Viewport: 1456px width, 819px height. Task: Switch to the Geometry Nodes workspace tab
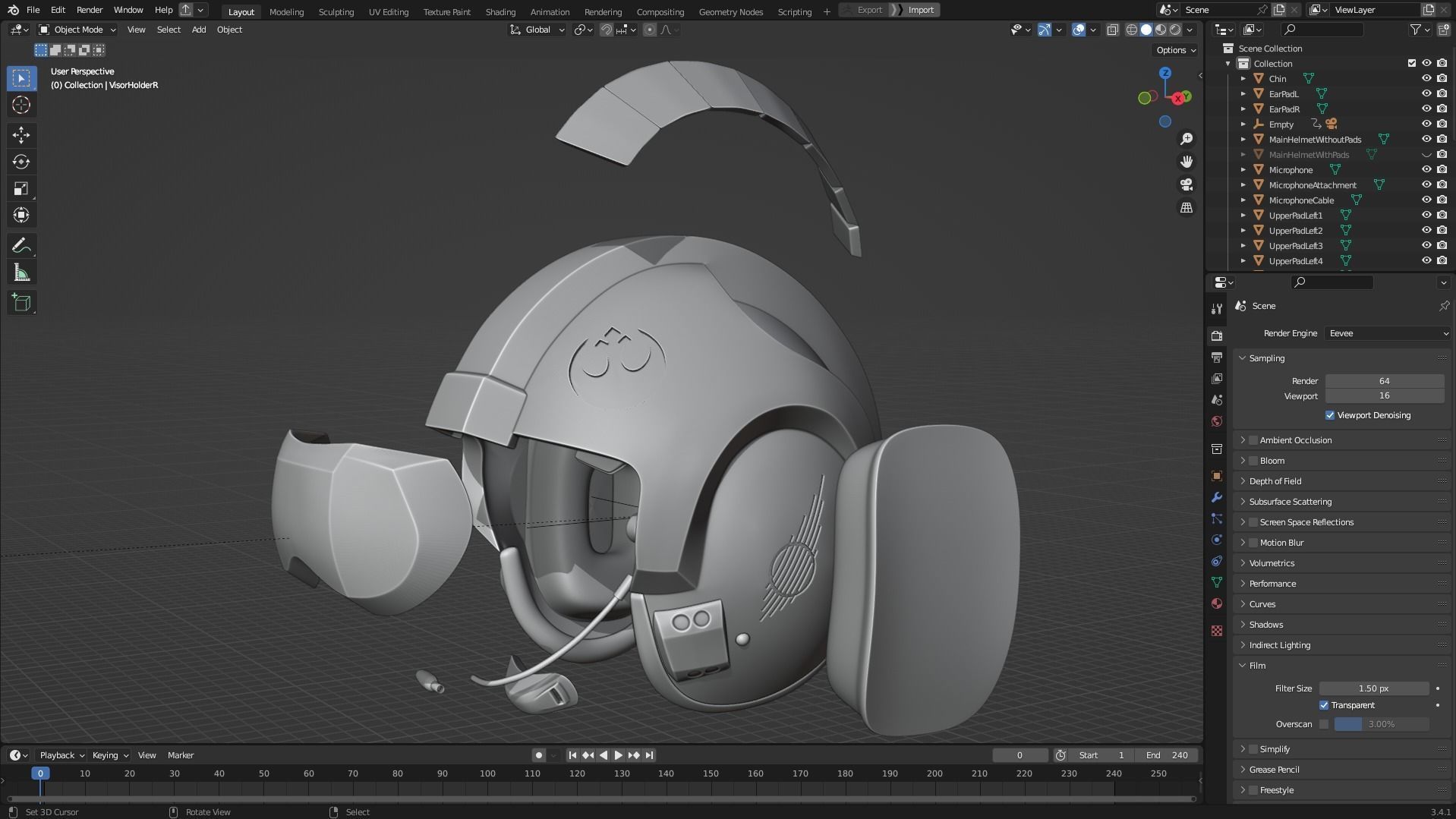pyautogui.click(x=730, y=11)
